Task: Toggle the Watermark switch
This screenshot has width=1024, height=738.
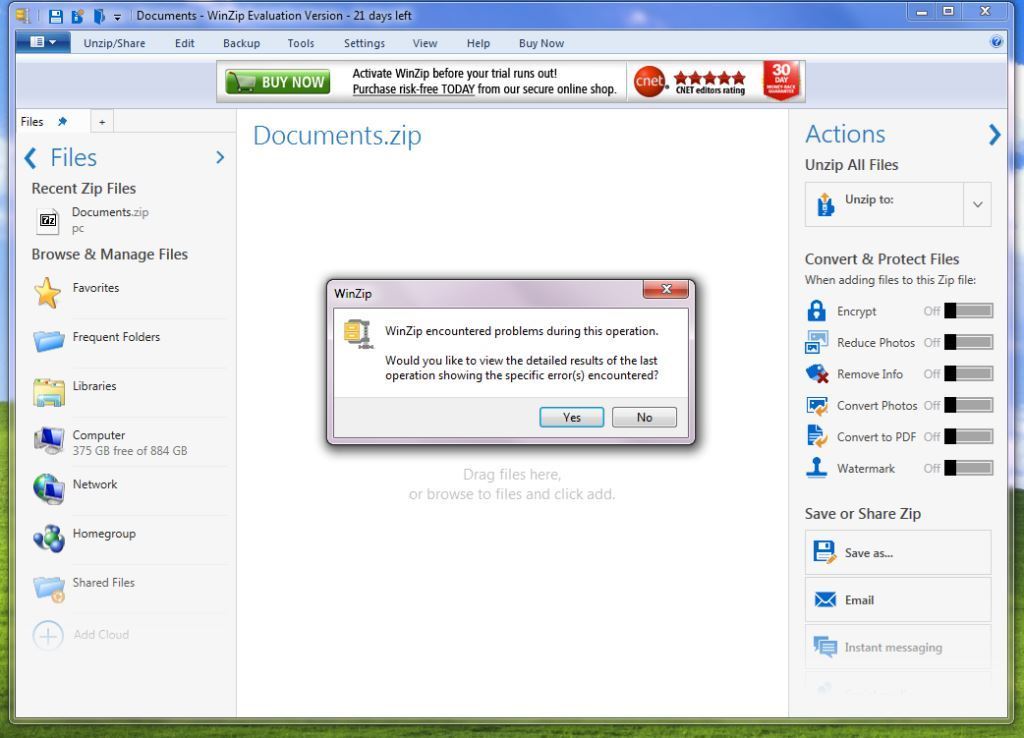Action: pyautogui.click(x=968, y=468)
